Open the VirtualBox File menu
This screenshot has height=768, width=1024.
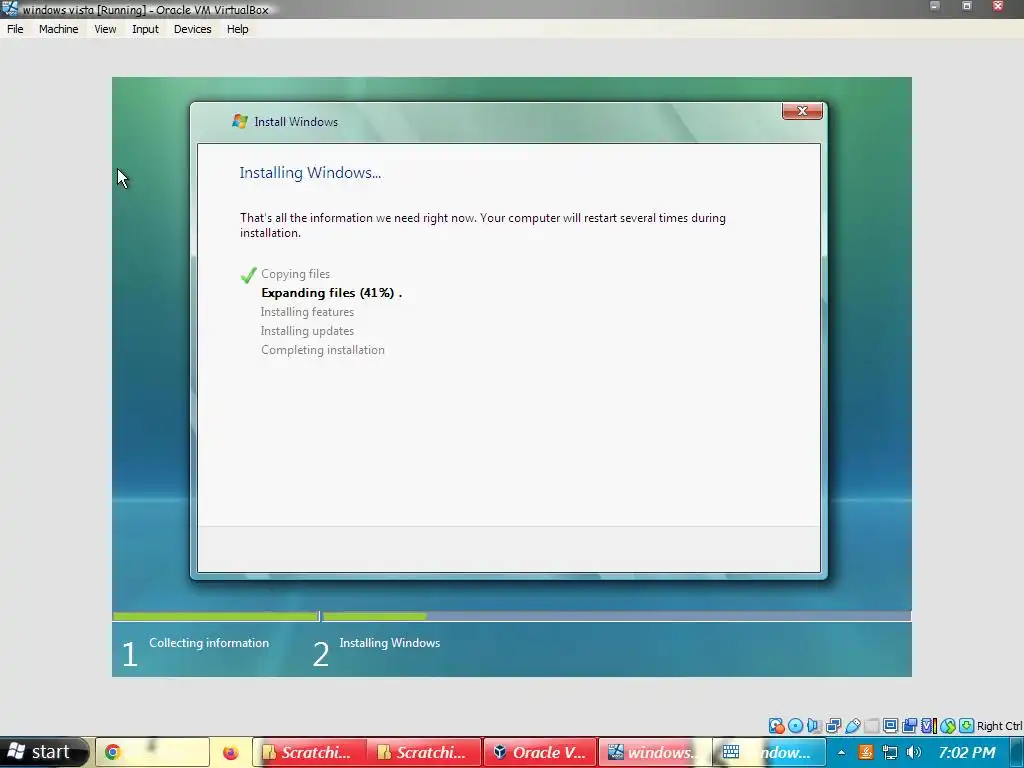tap(15, 29)
